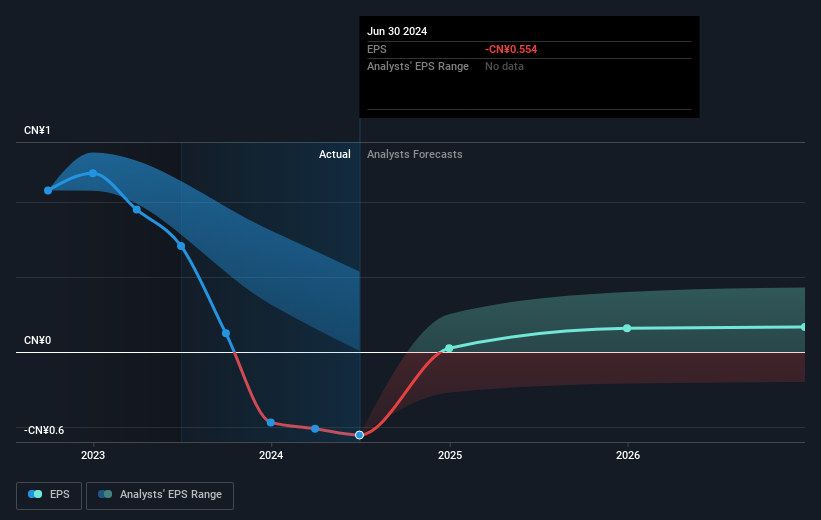This screenshot has height=520, width=821.
Task: Click the first EPS point left of 2023
Action: pyautogui.click(x=48, y=191)
